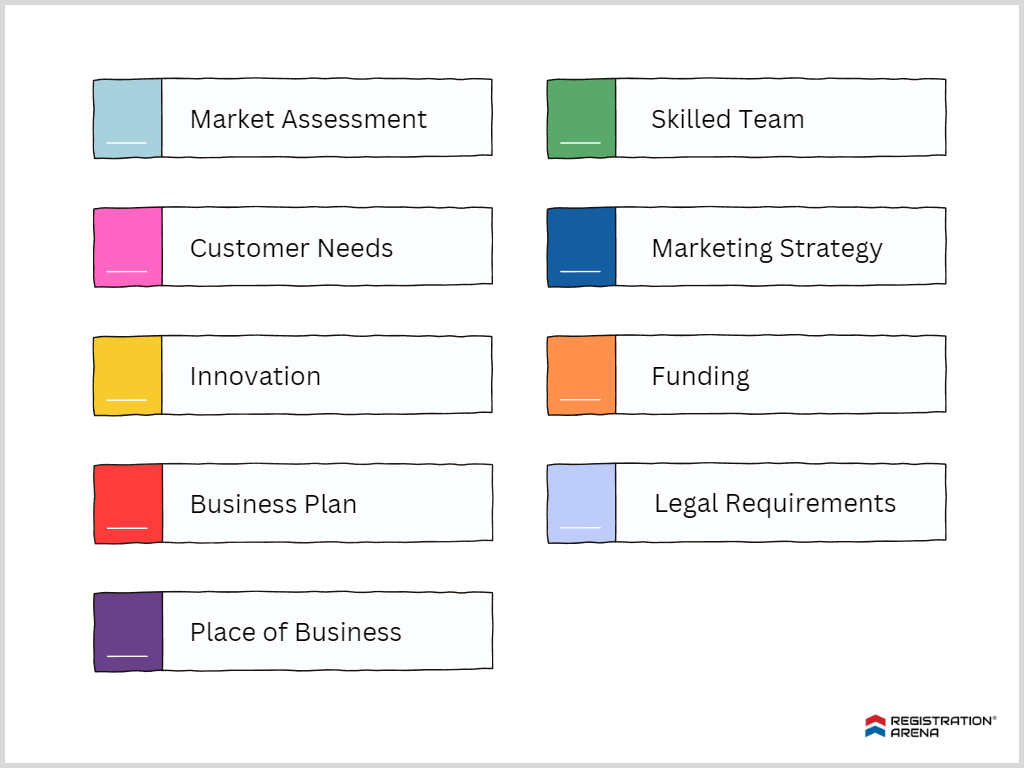Click the Skilled Team text box
Screen dimensions: 1024x768
(727, 119)
